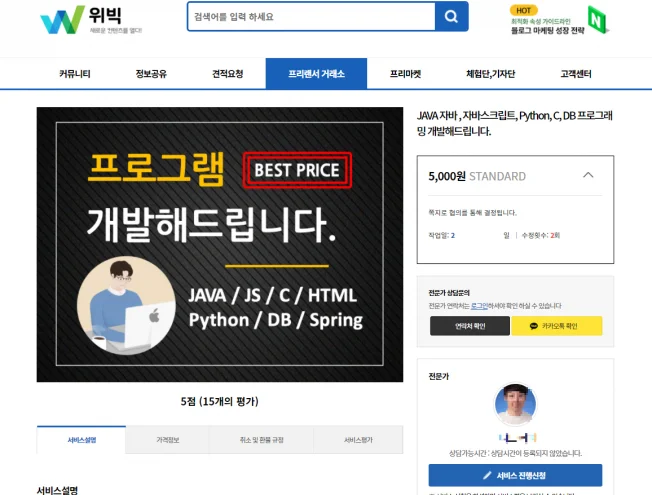Collapse the 5,000원 STANDARD price panel
Screen dimensions: 652x495
coord(588,175)
